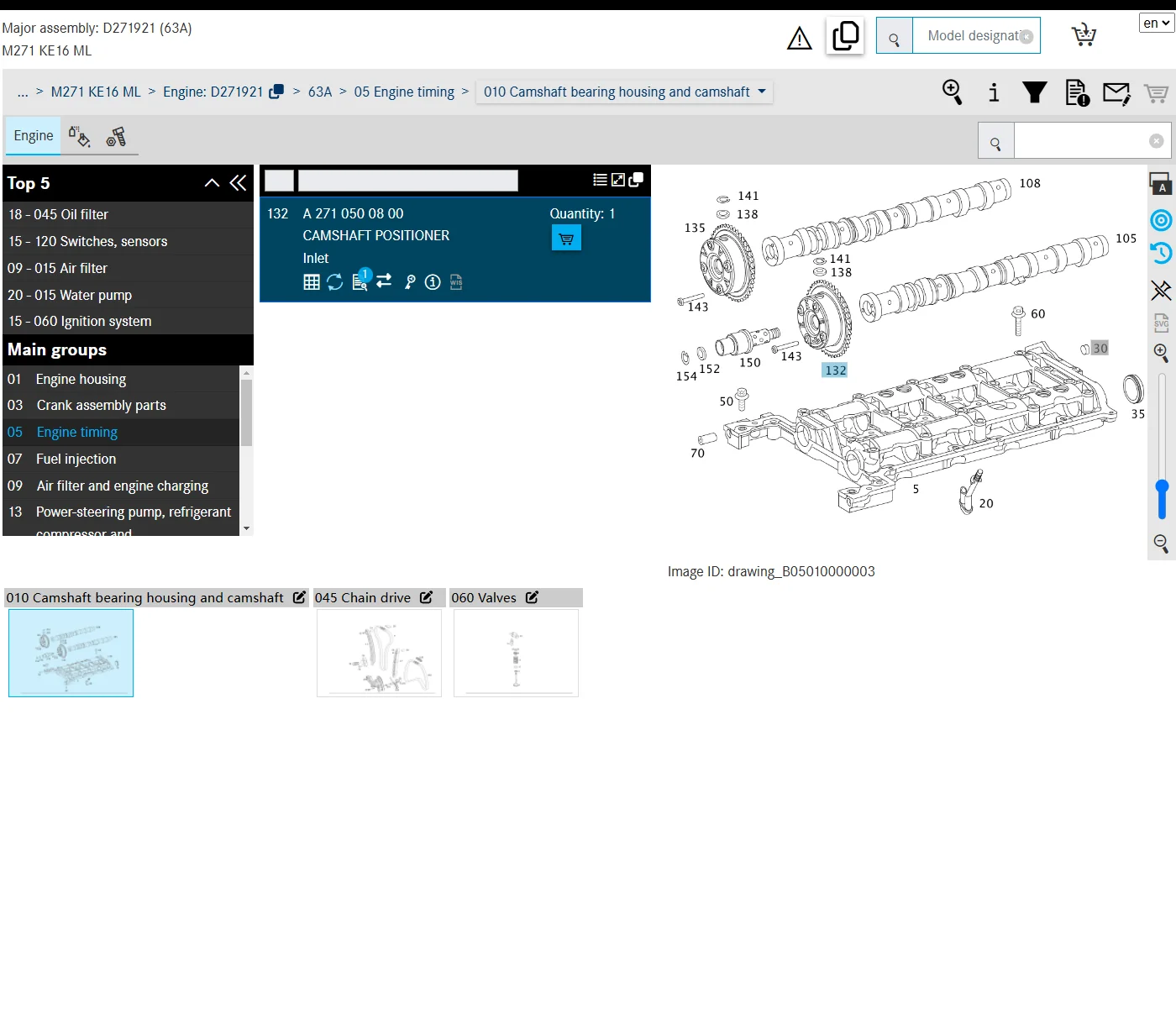The width and height of the screenshot is (1176, 1024).
Task: Open the document search icon with badge 1
Action: tap(360, 281)
